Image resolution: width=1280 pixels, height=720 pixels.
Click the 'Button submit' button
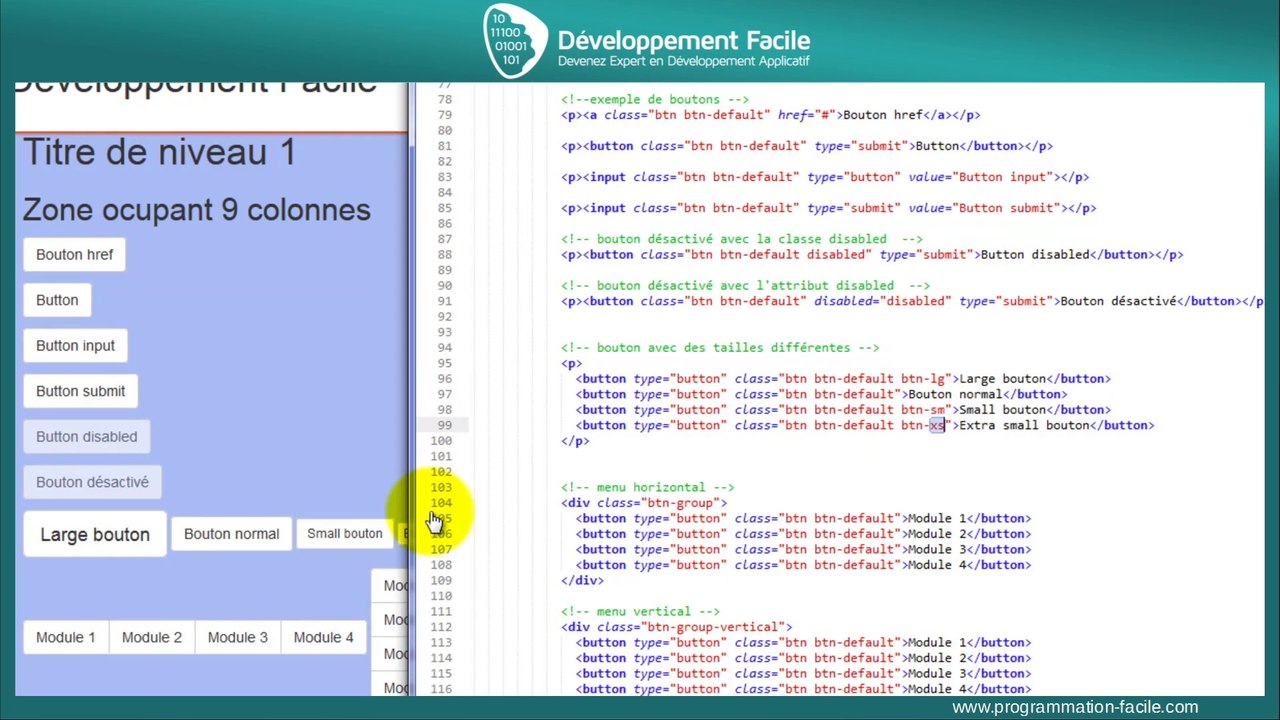81,391
